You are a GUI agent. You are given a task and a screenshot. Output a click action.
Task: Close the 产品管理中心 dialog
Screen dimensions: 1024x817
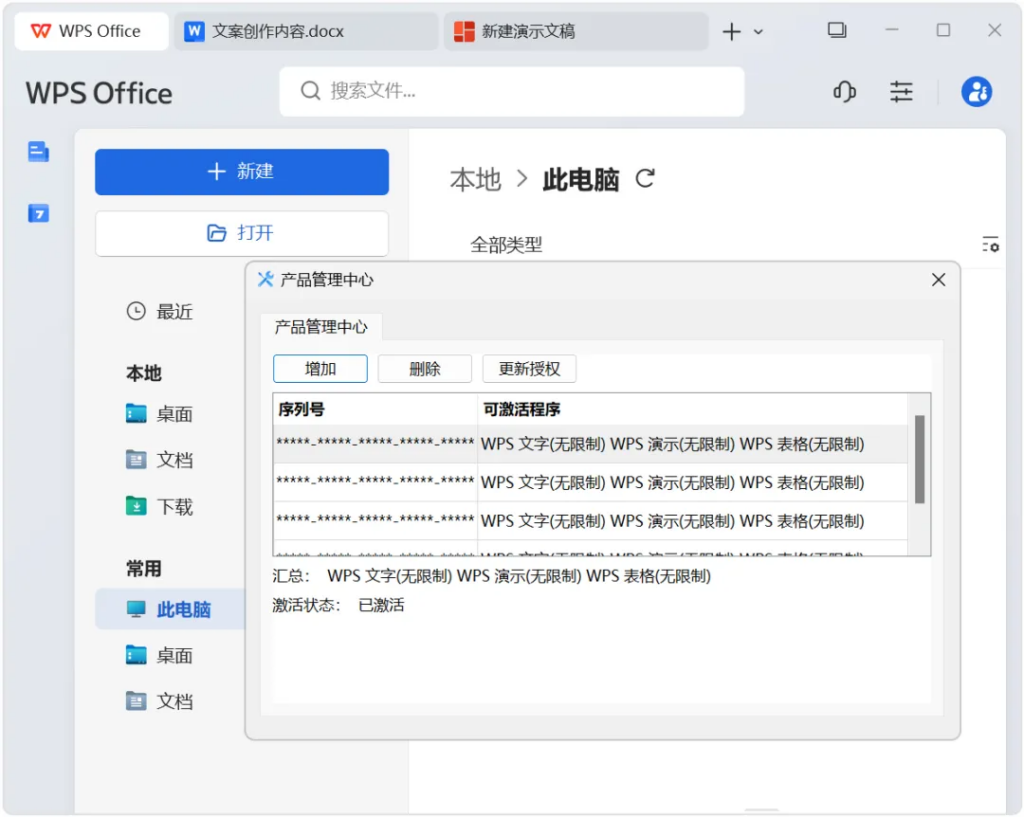pos(938,280)
